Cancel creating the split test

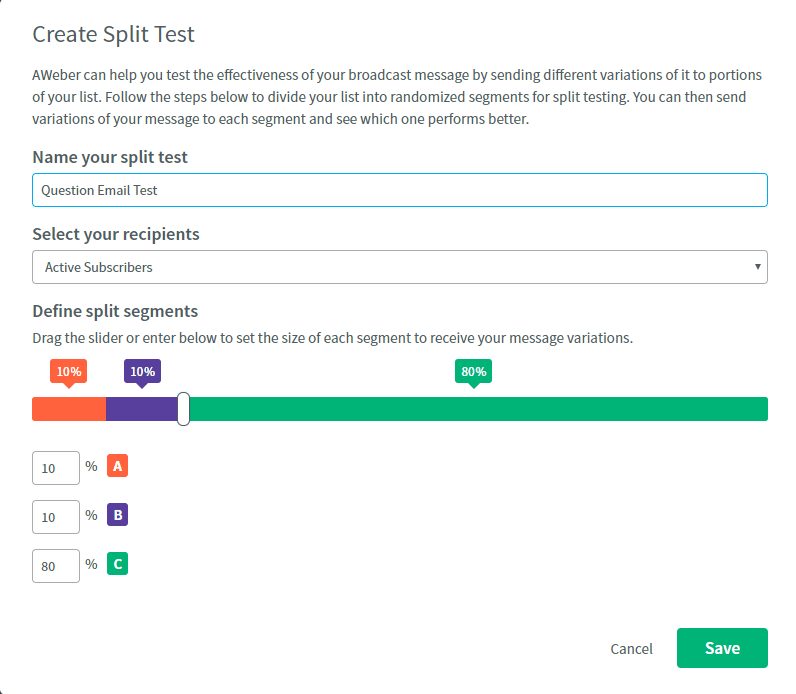pos(632,649)
